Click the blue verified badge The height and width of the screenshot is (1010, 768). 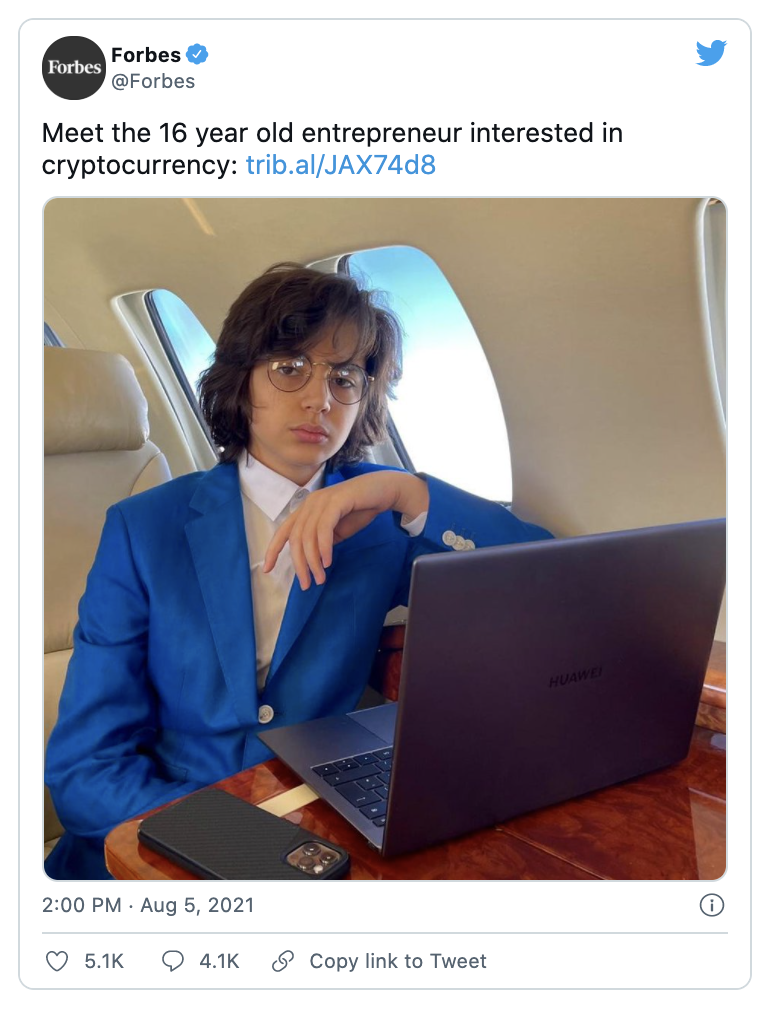pyautogui.click(x=197, y=55)
